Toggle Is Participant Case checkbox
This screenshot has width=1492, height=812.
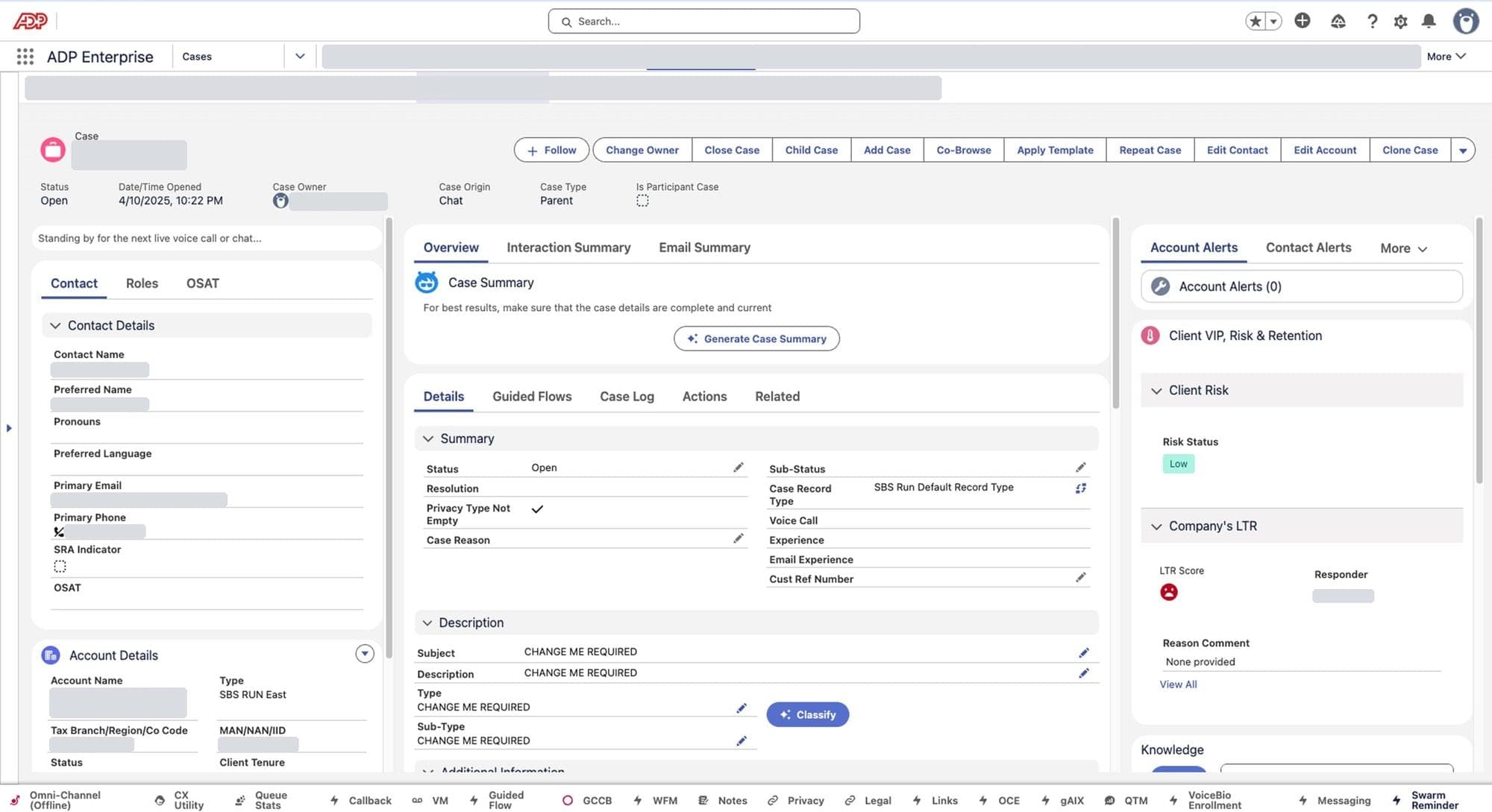tap(642, 201)
